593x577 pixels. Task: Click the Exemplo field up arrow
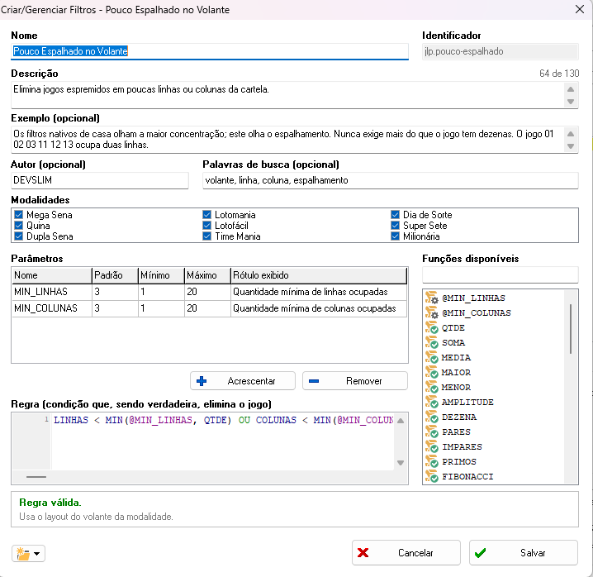point(571,133)
